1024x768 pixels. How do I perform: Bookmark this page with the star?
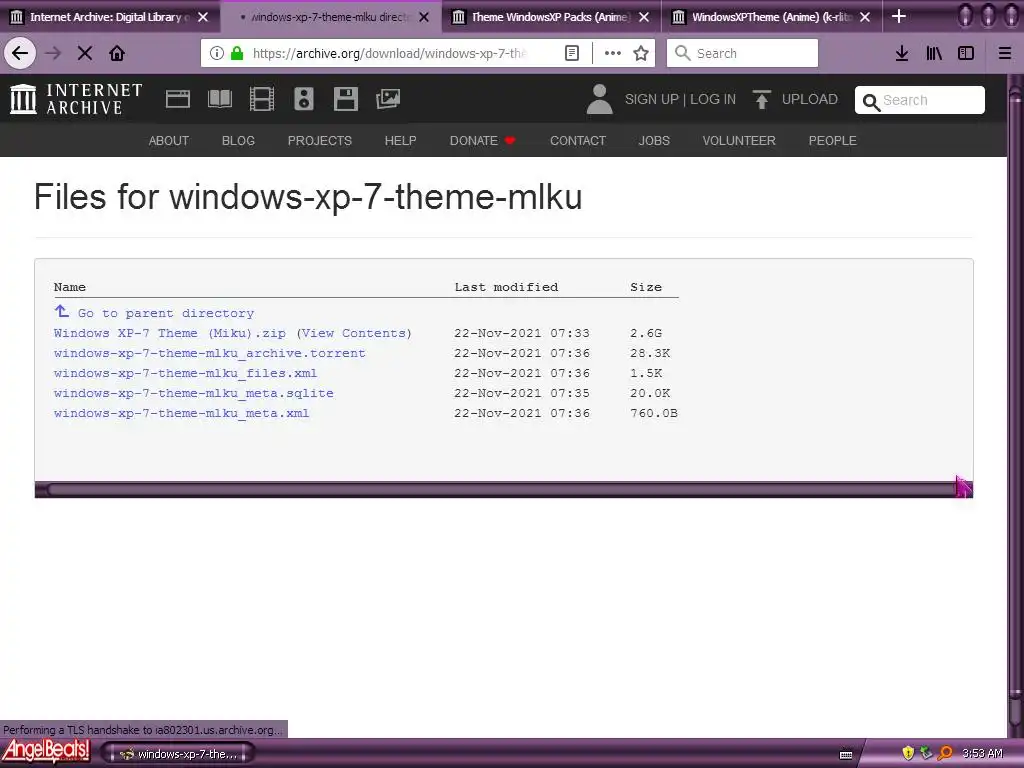(x=641, y=54)
